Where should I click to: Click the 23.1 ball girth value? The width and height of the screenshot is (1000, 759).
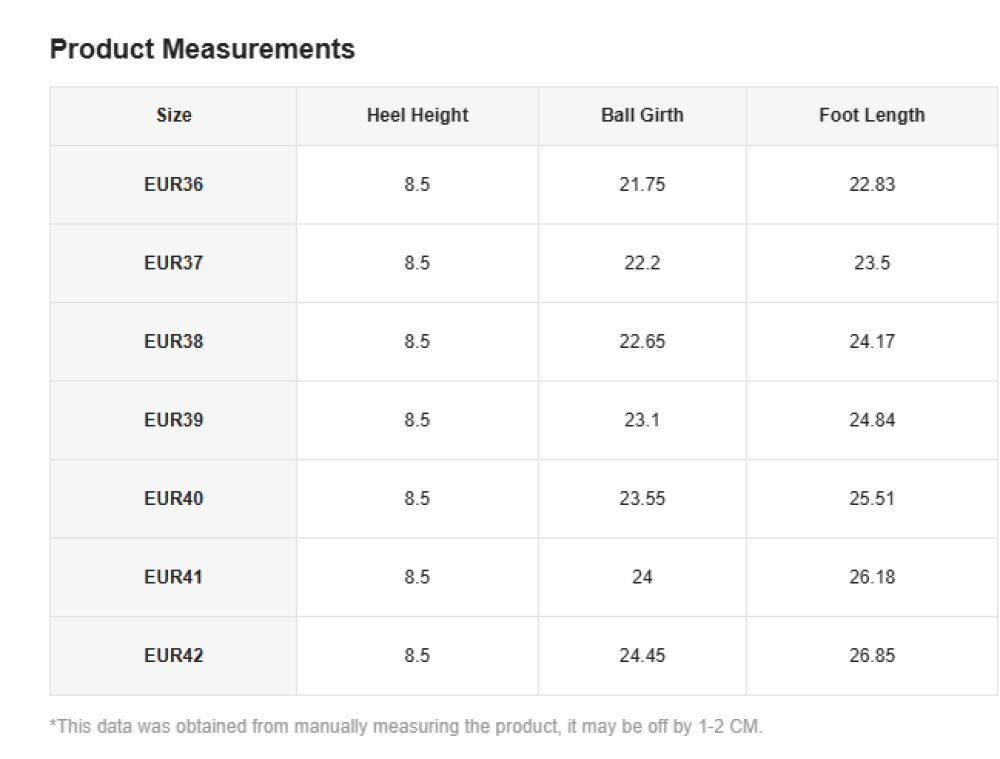click(642, 420)
